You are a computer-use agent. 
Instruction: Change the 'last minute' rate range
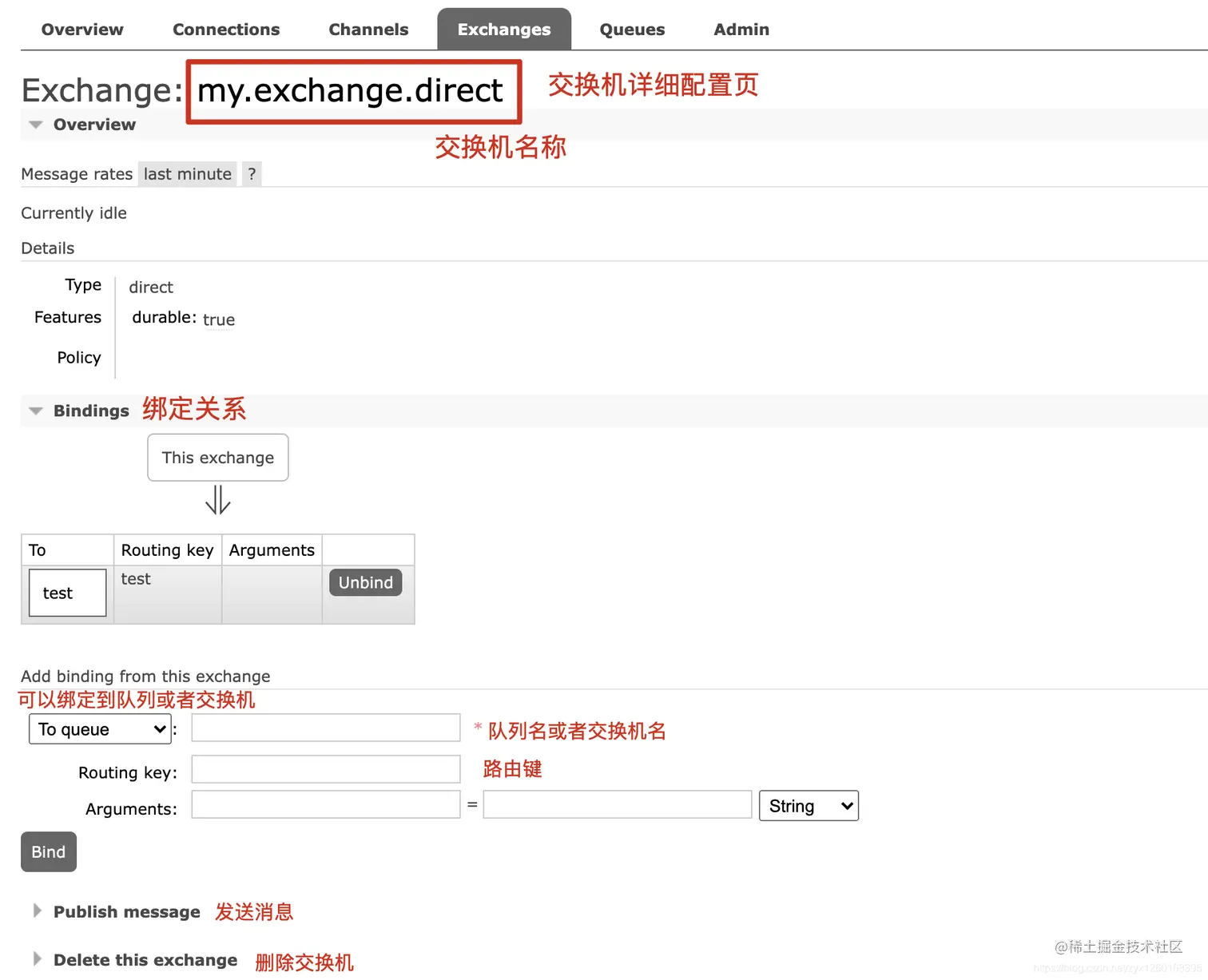[188, 174]
